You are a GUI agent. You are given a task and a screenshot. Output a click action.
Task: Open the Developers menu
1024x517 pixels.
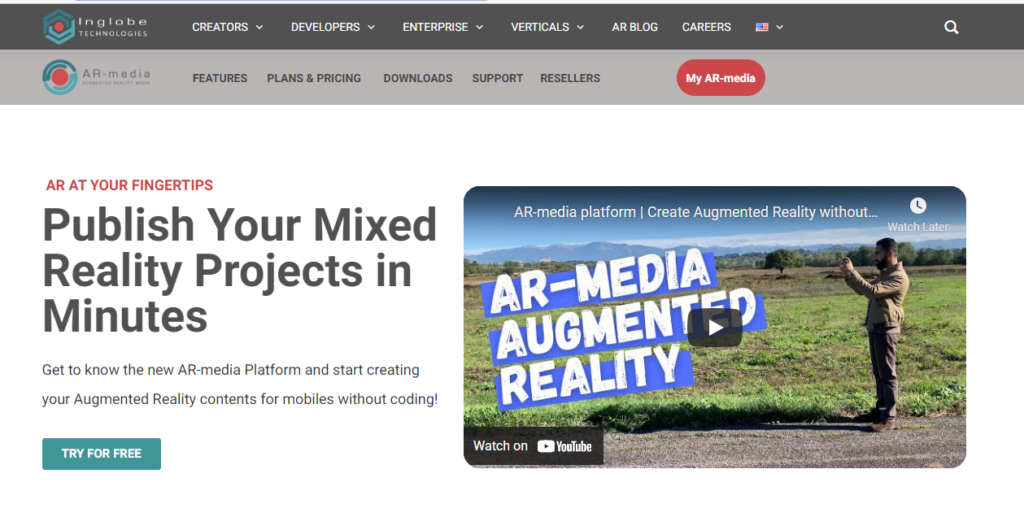coord(325,27)
